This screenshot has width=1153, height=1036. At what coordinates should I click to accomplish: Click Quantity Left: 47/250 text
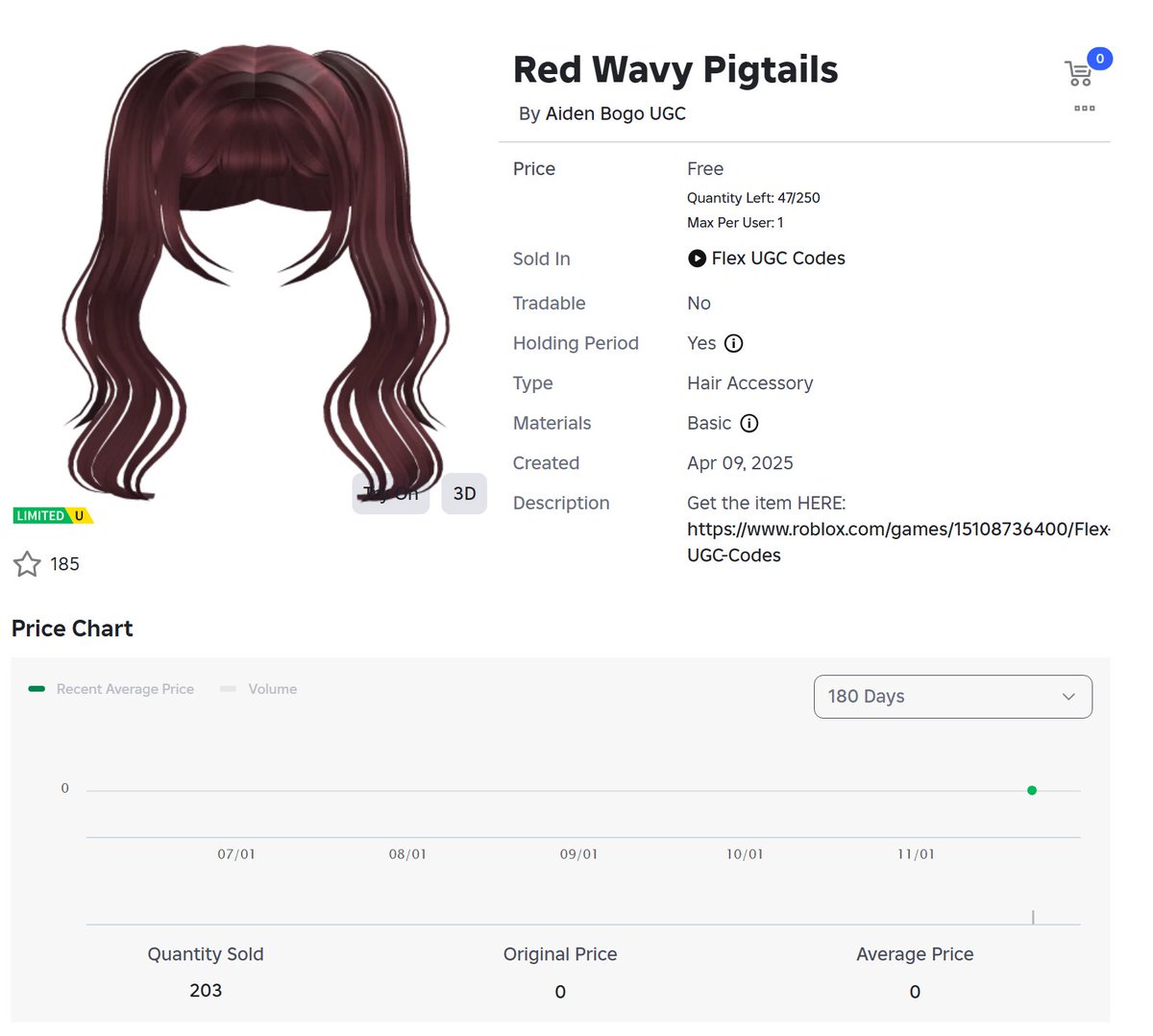(753, 198)
